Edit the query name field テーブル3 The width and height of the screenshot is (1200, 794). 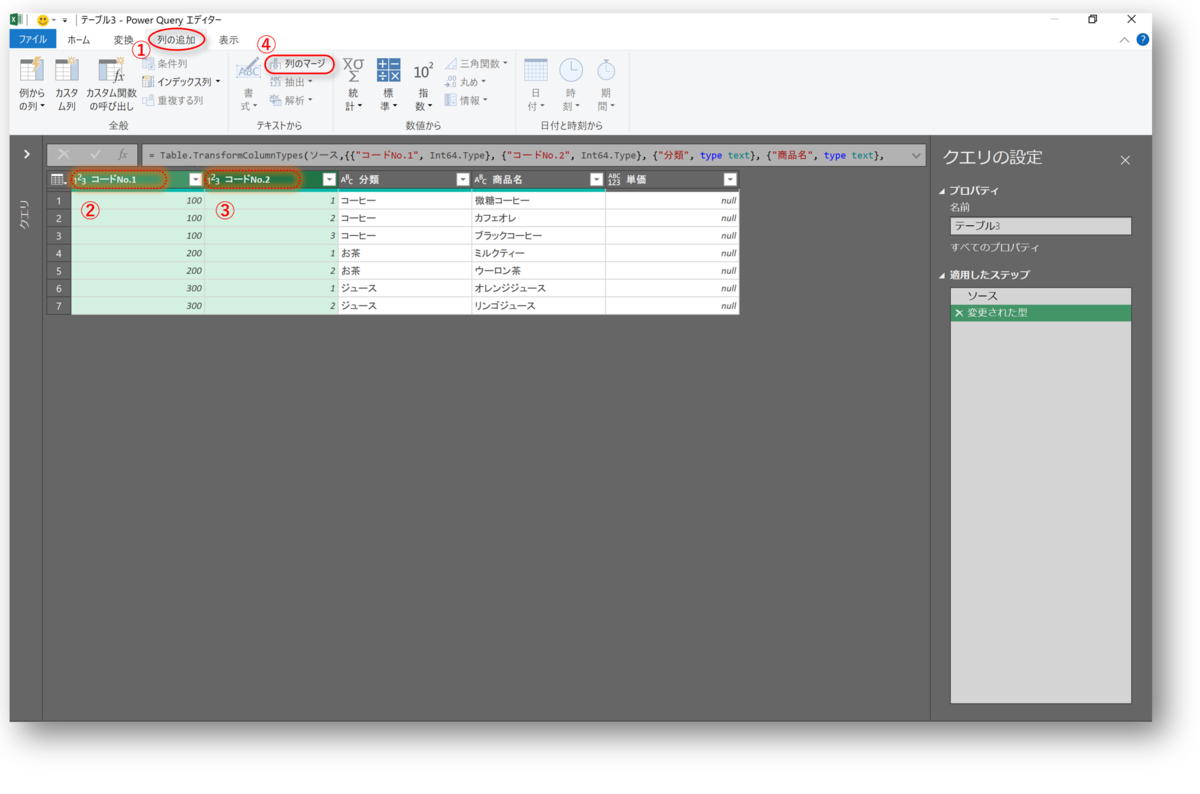tap(1040, 226)
